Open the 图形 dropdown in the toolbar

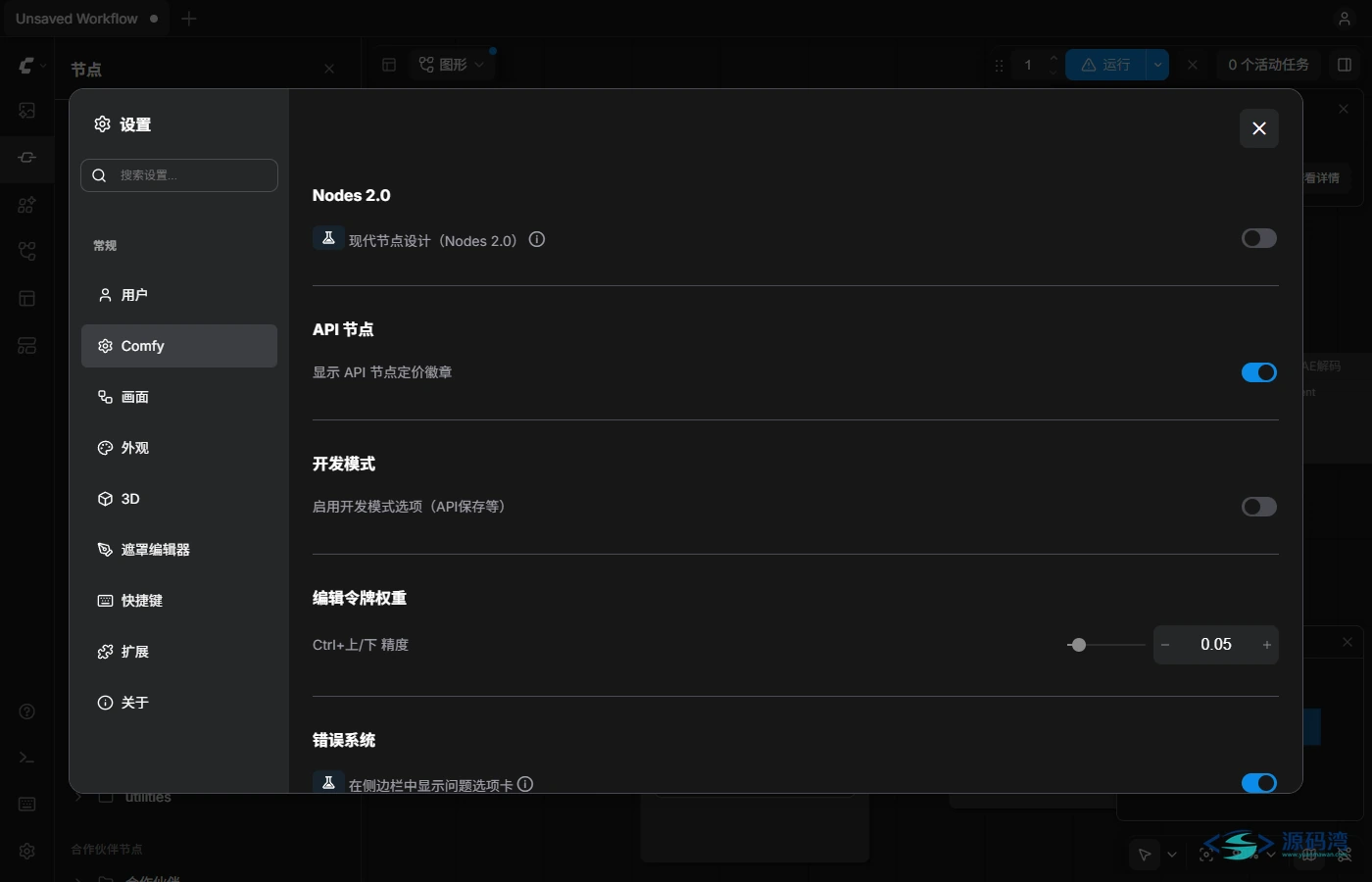coord(452,65)
